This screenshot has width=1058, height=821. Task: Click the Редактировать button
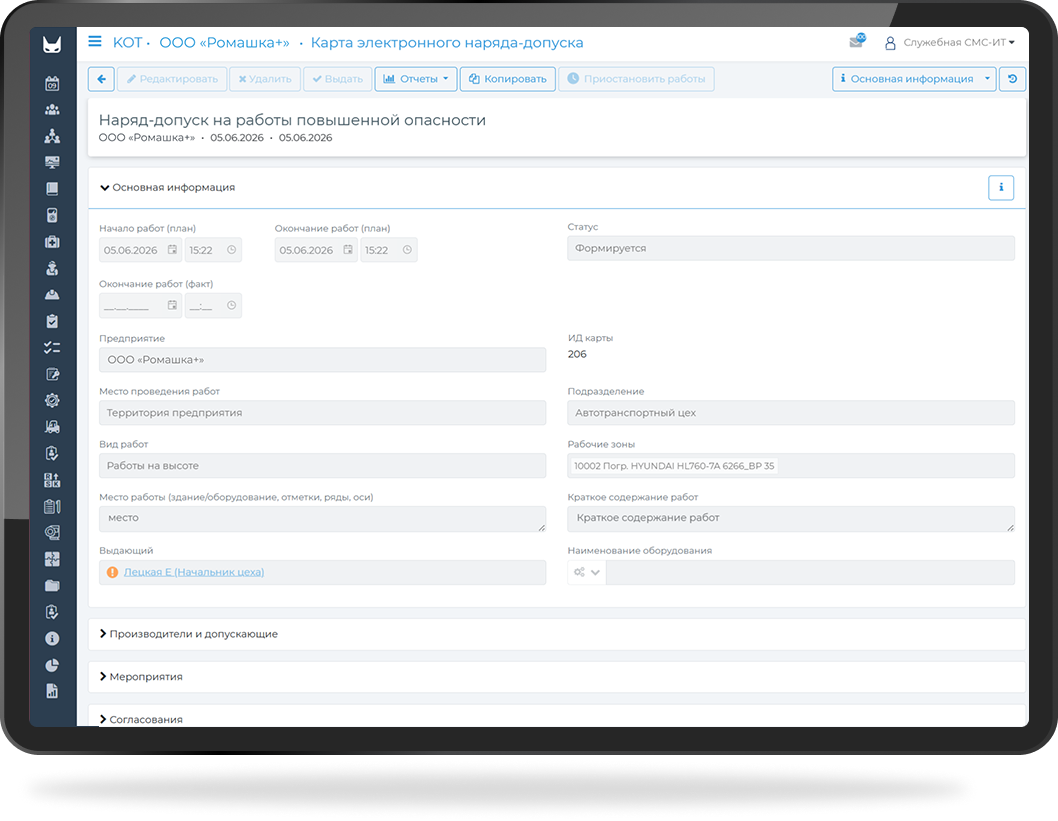[172, 79]
